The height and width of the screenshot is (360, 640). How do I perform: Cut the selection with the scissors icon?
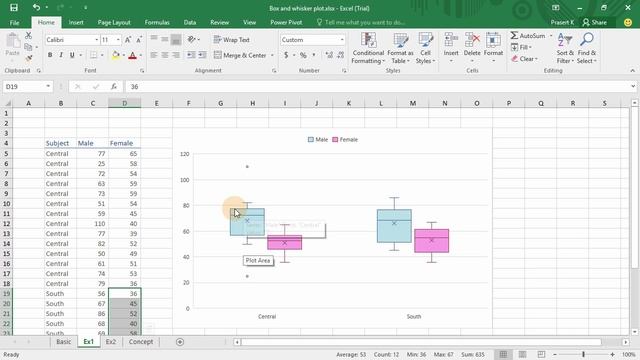[28, 36]
